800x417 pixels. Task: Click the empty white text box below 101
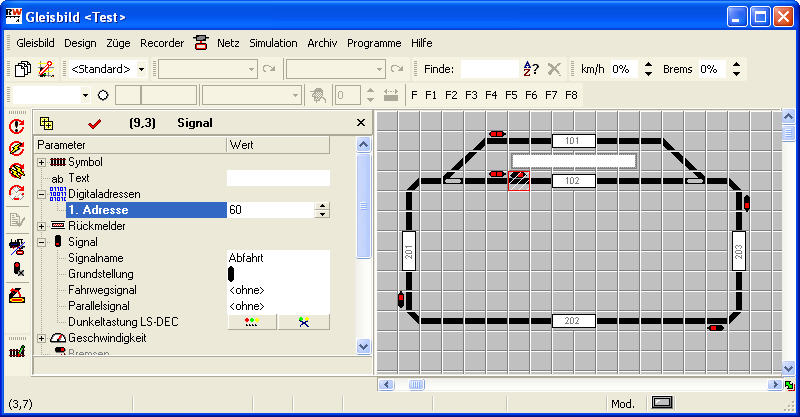pyautogui.click(x=574, y=161)
